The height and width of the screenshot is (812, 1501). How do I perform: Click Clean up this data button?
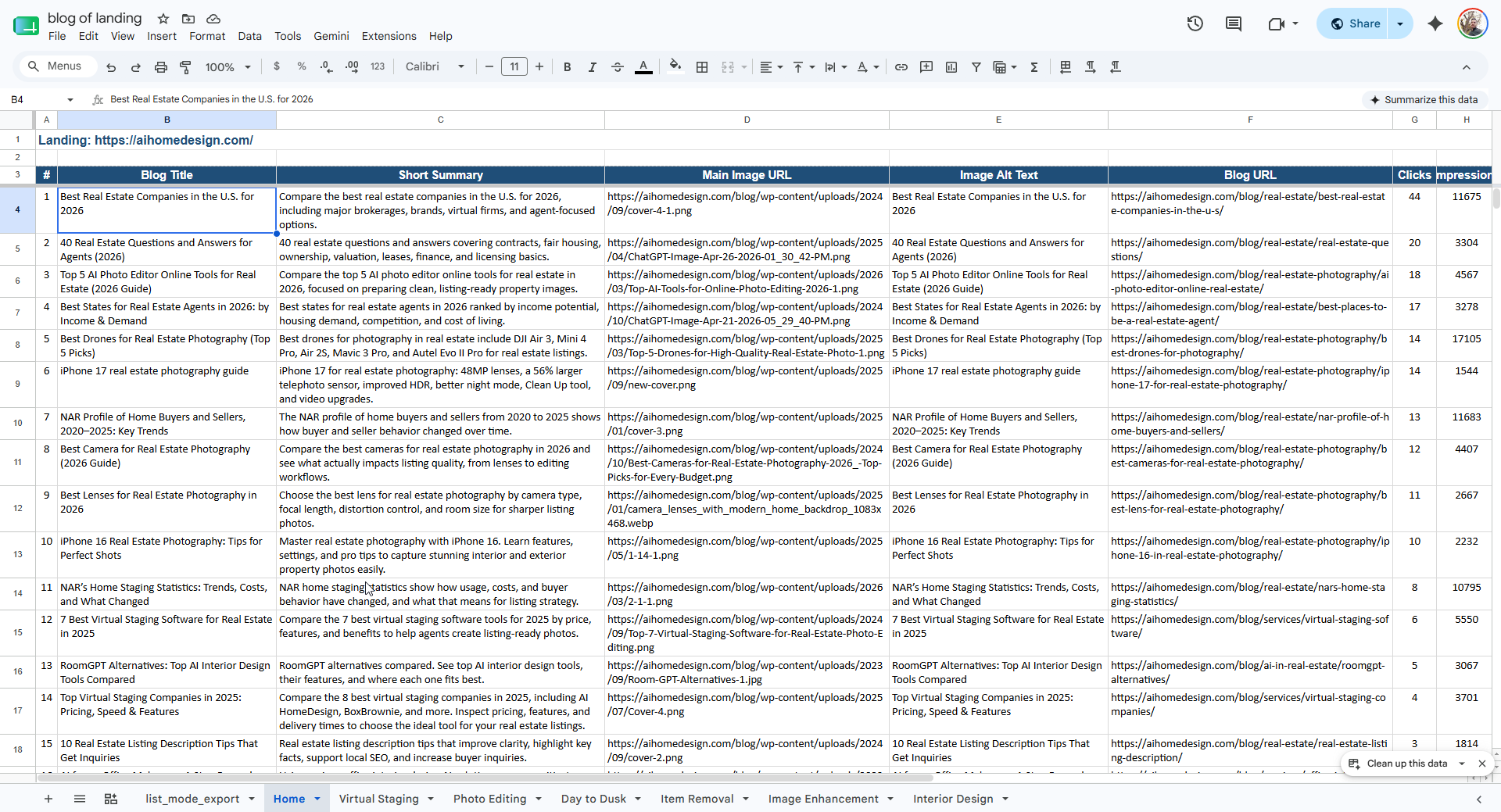[x=1398, y=764]
